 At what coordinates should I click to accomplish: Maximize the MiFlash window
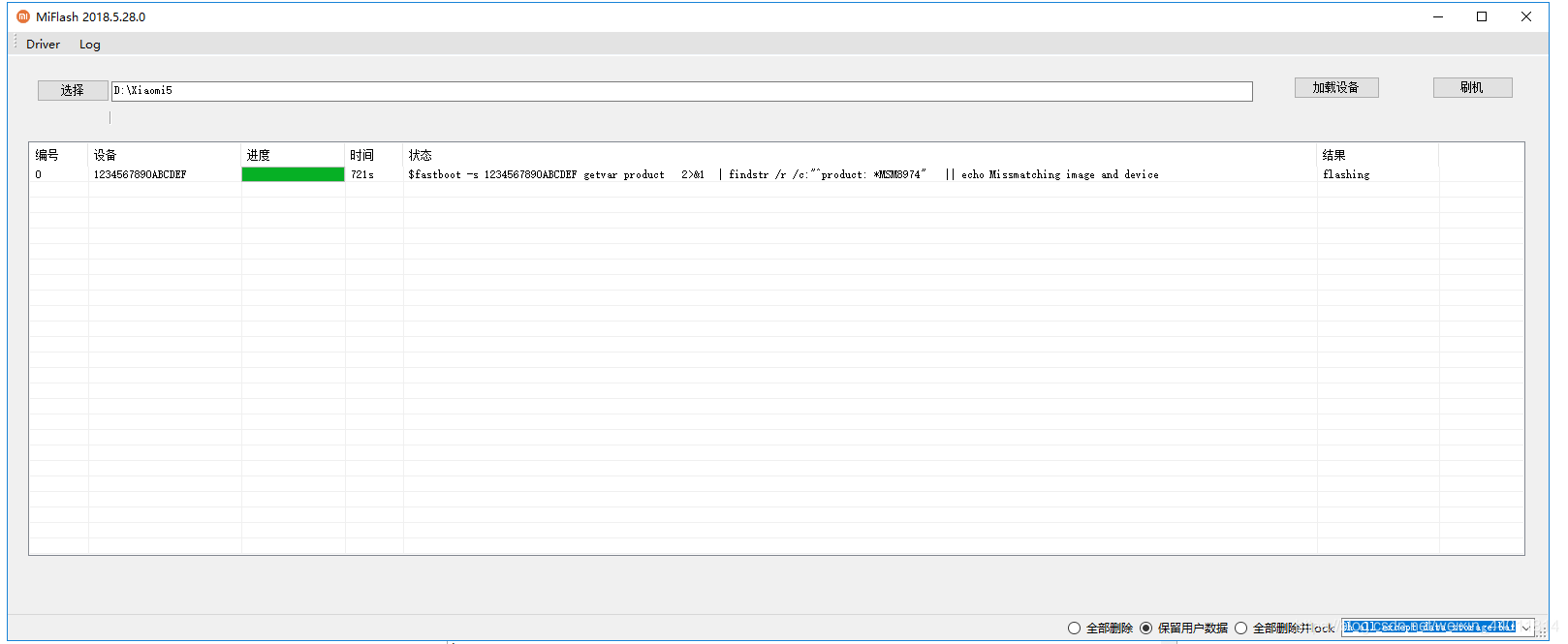pyautogui.click(x=1482, y=16)
